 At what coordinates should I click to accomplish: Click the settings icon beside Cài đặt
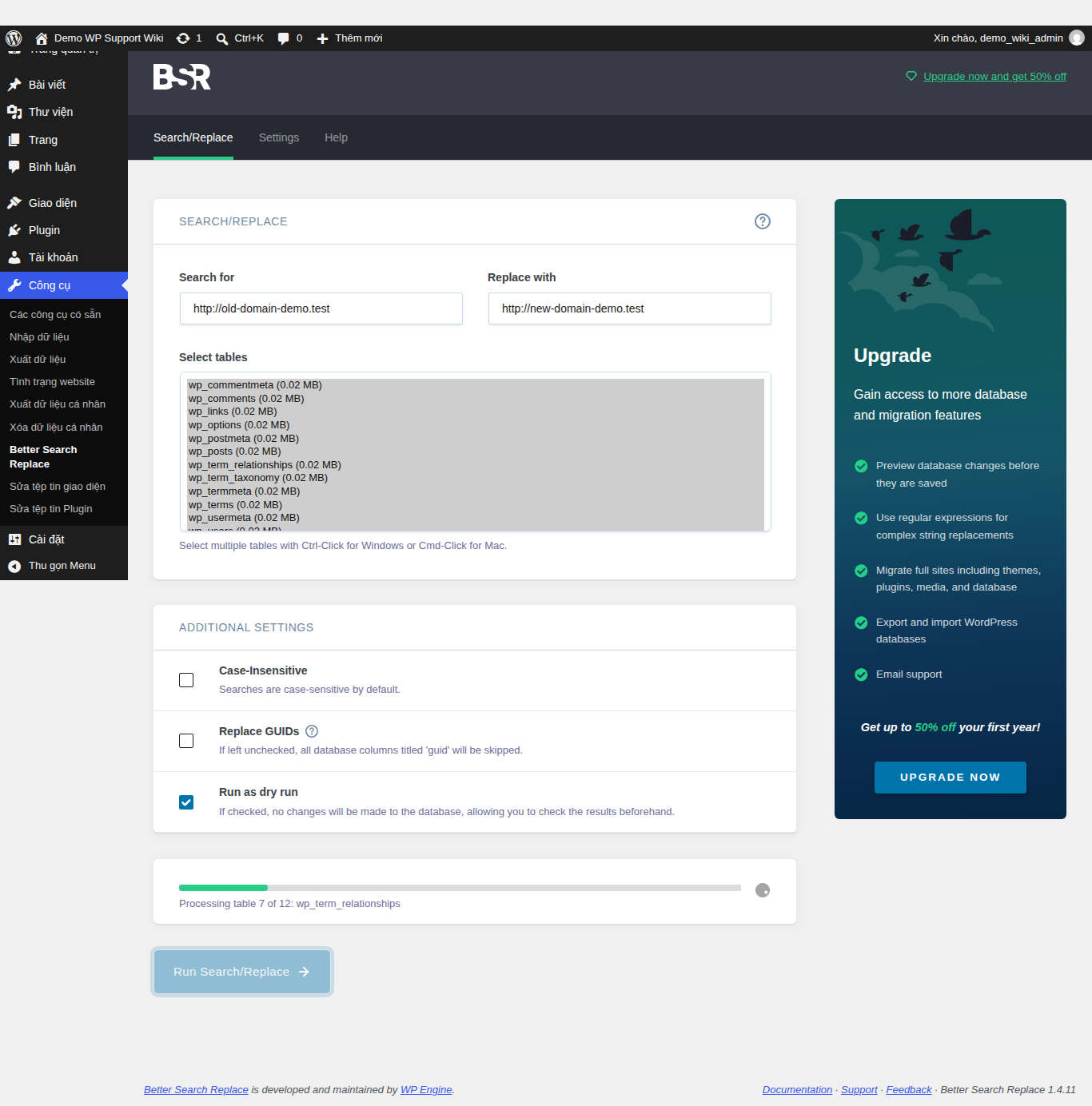pos(14,539)
